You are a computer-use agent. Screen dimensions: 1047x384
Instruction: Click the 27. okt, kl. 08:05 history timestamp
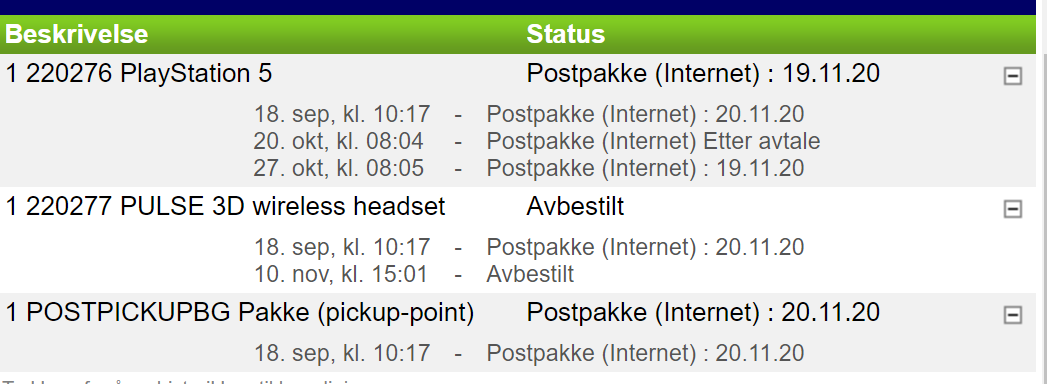point(339,168)
